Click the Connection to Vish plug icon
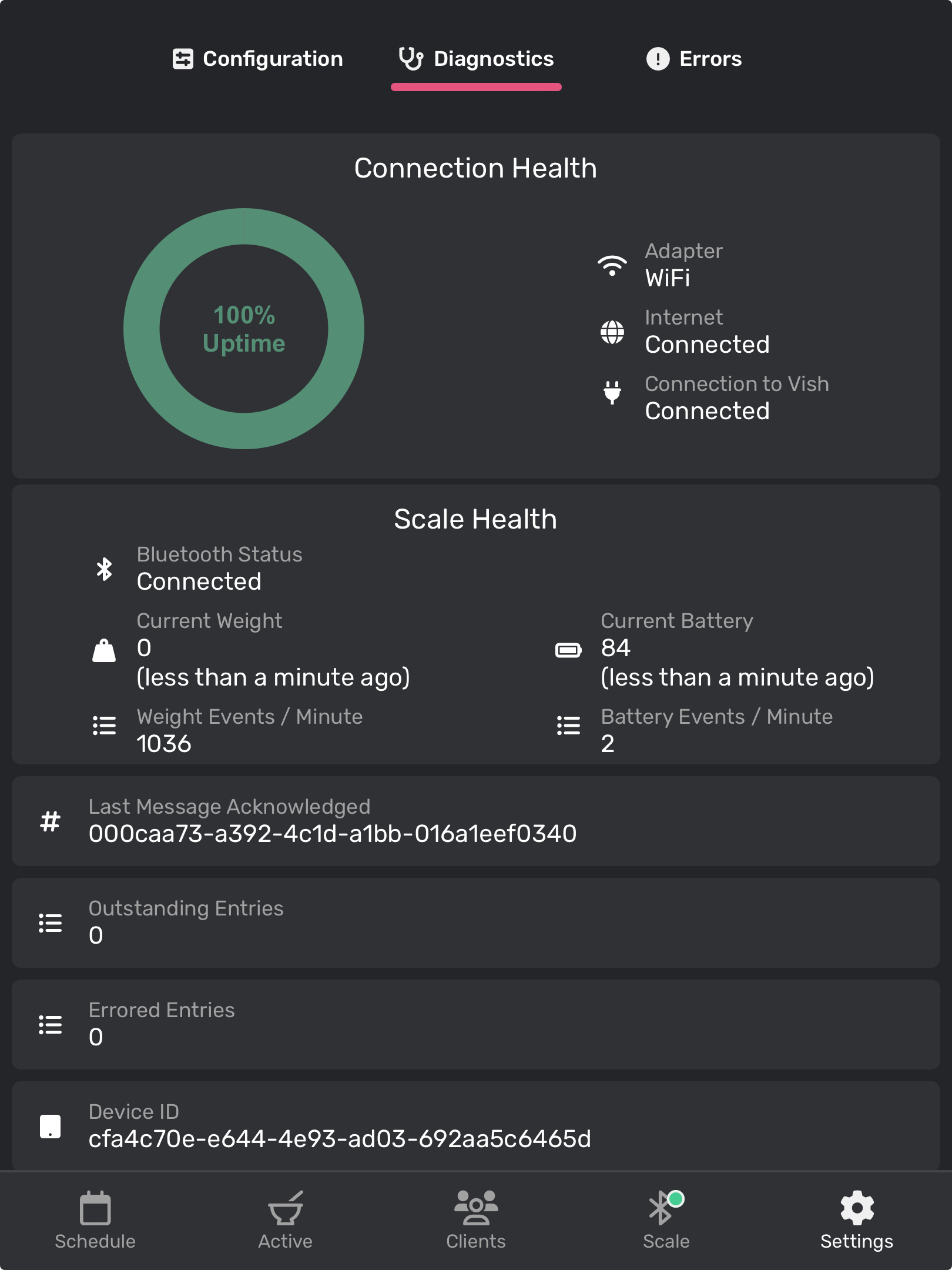Image resolution: width=952 pixels, height=1270 pixels. point(612,392)
